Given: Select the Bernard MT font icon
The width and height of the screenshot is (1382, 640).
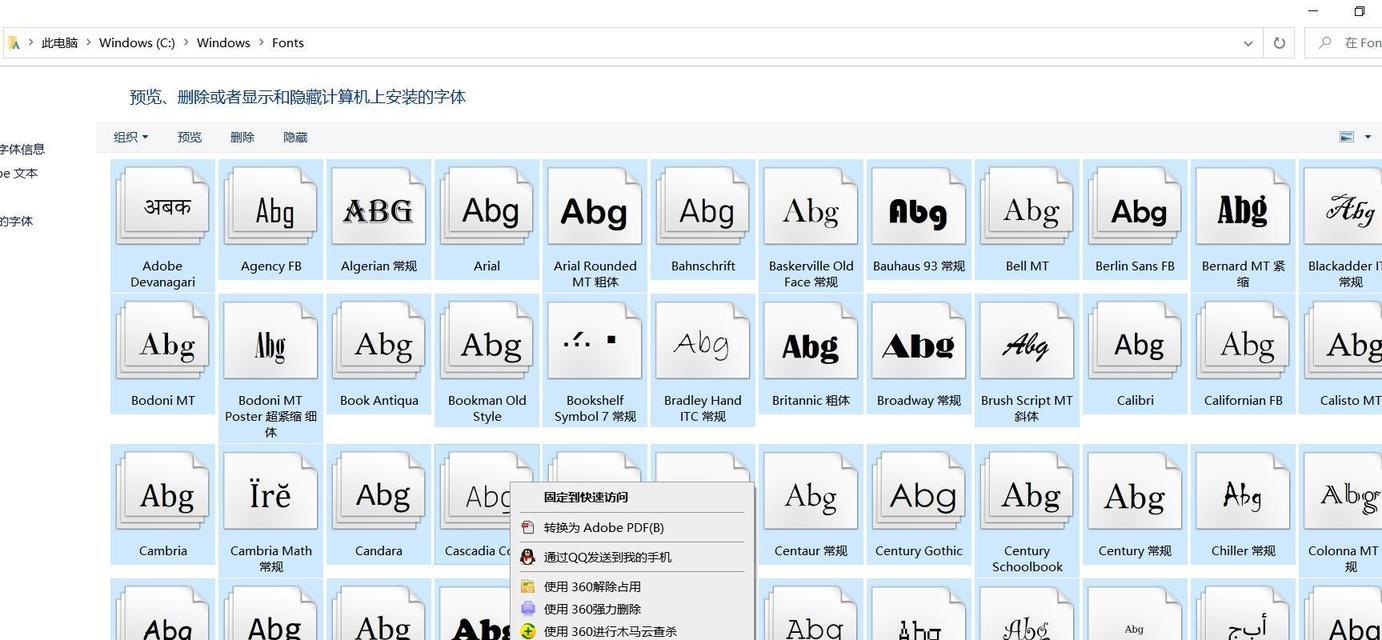Looking at the screenshot, I should click(x=1243, y=206).
